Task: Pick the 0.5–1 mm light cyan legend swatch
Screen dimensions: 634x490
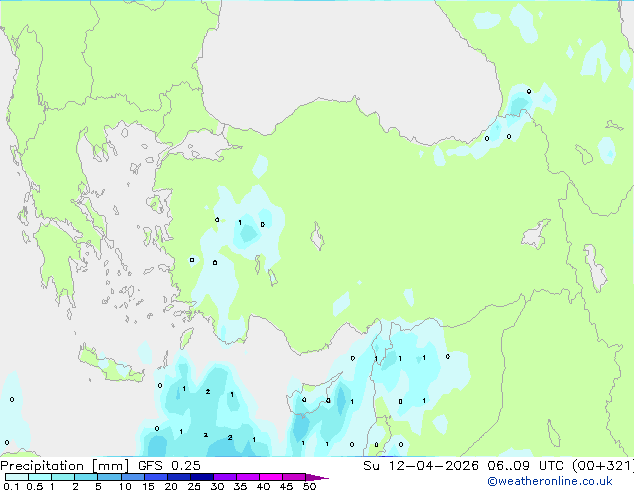Action: click(40, 477)
